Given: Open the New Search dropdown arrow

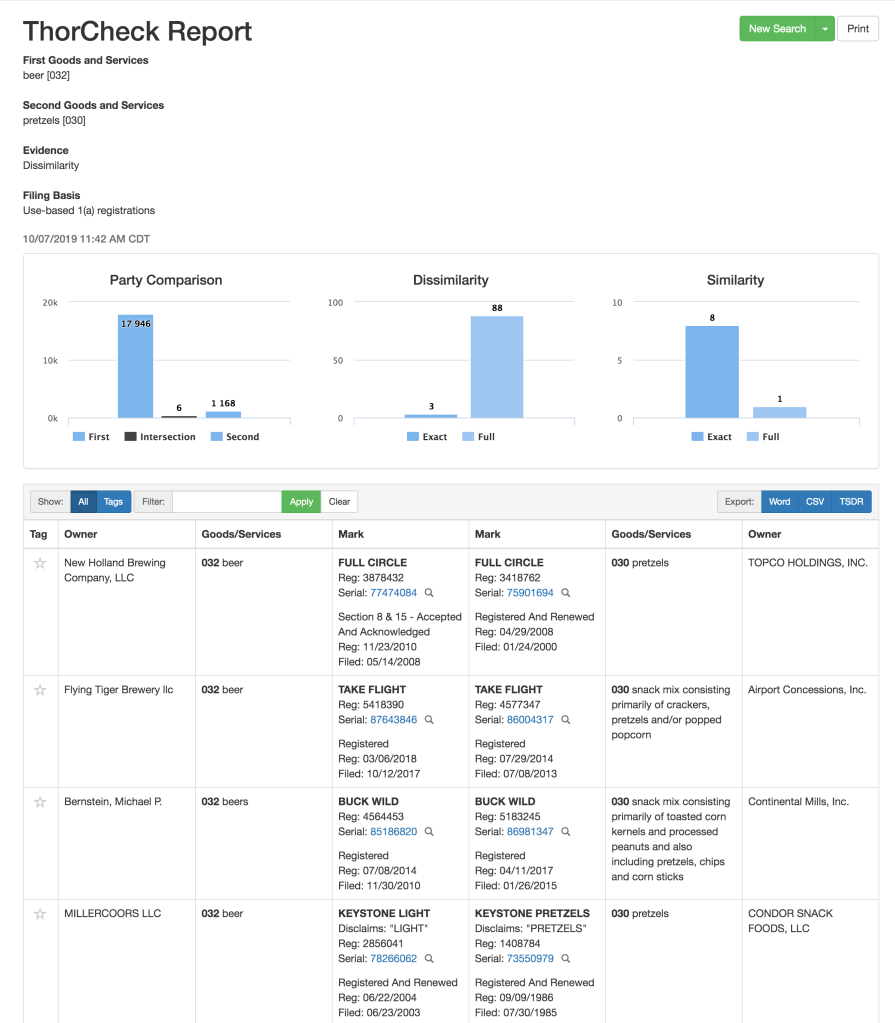Looking at the screenshot, I should [x=825, y=29].
